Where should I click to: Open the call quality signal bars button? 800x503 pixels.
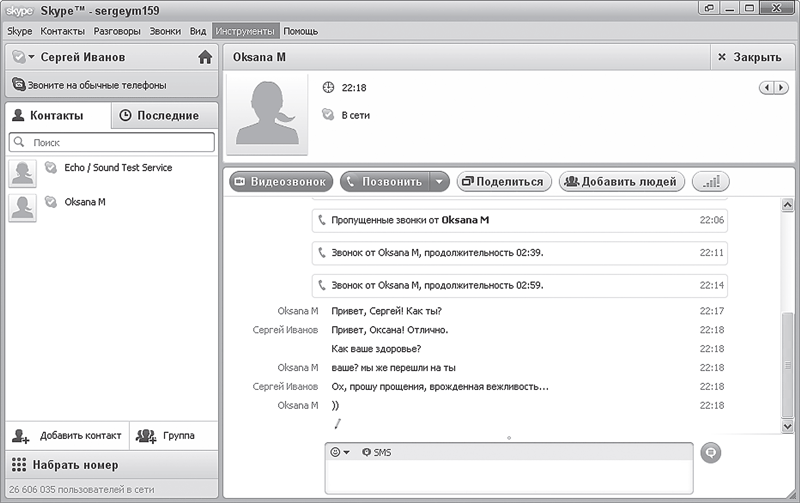(x=711, y=182)
